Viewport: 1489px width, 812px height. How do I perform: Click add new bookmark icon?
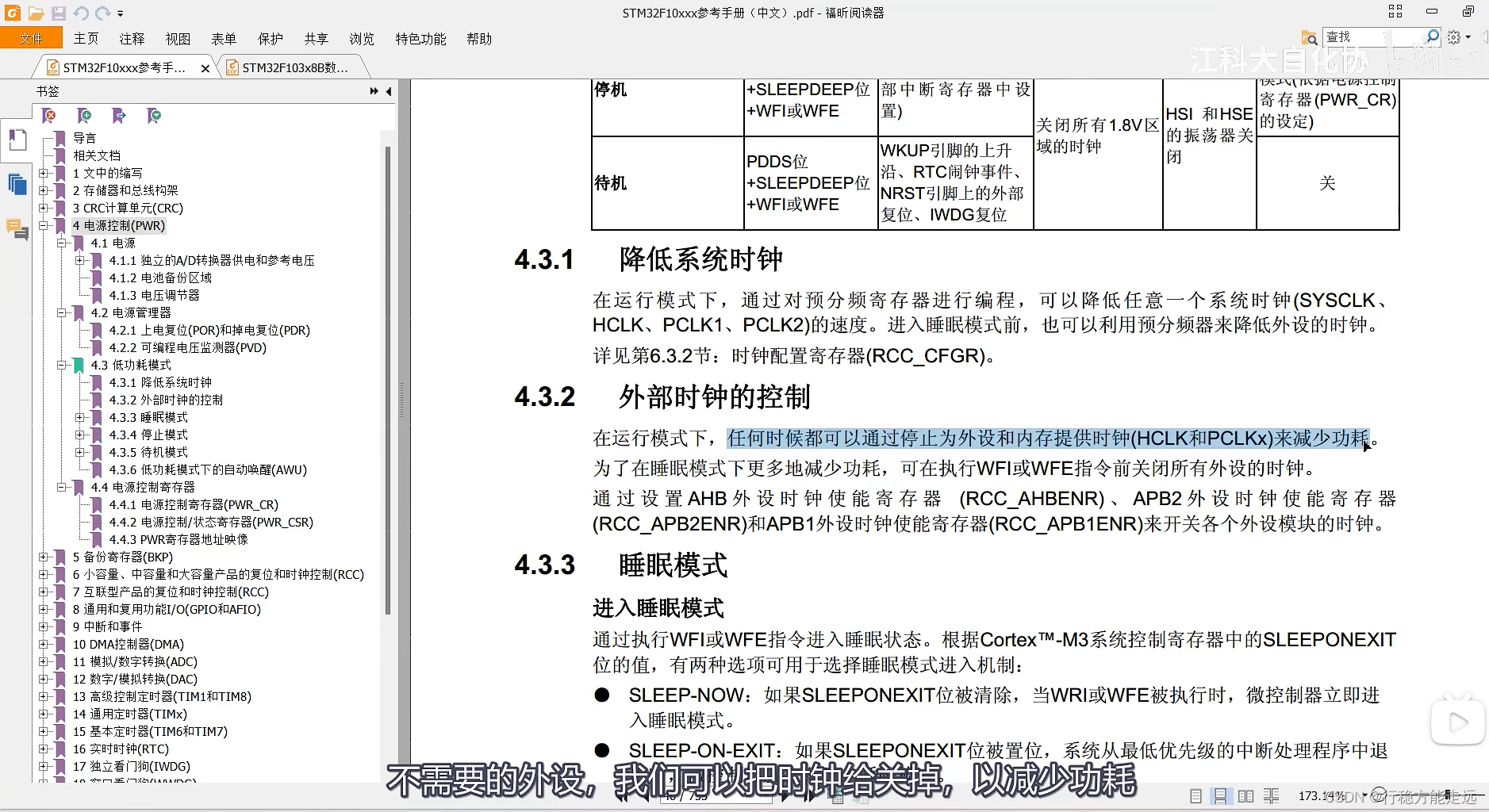[x=84, y=117]
